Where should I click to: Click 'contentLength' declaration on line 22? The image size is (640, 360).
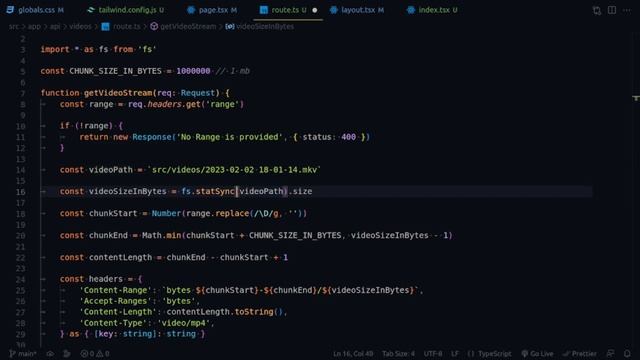click(x=120, y=258)
